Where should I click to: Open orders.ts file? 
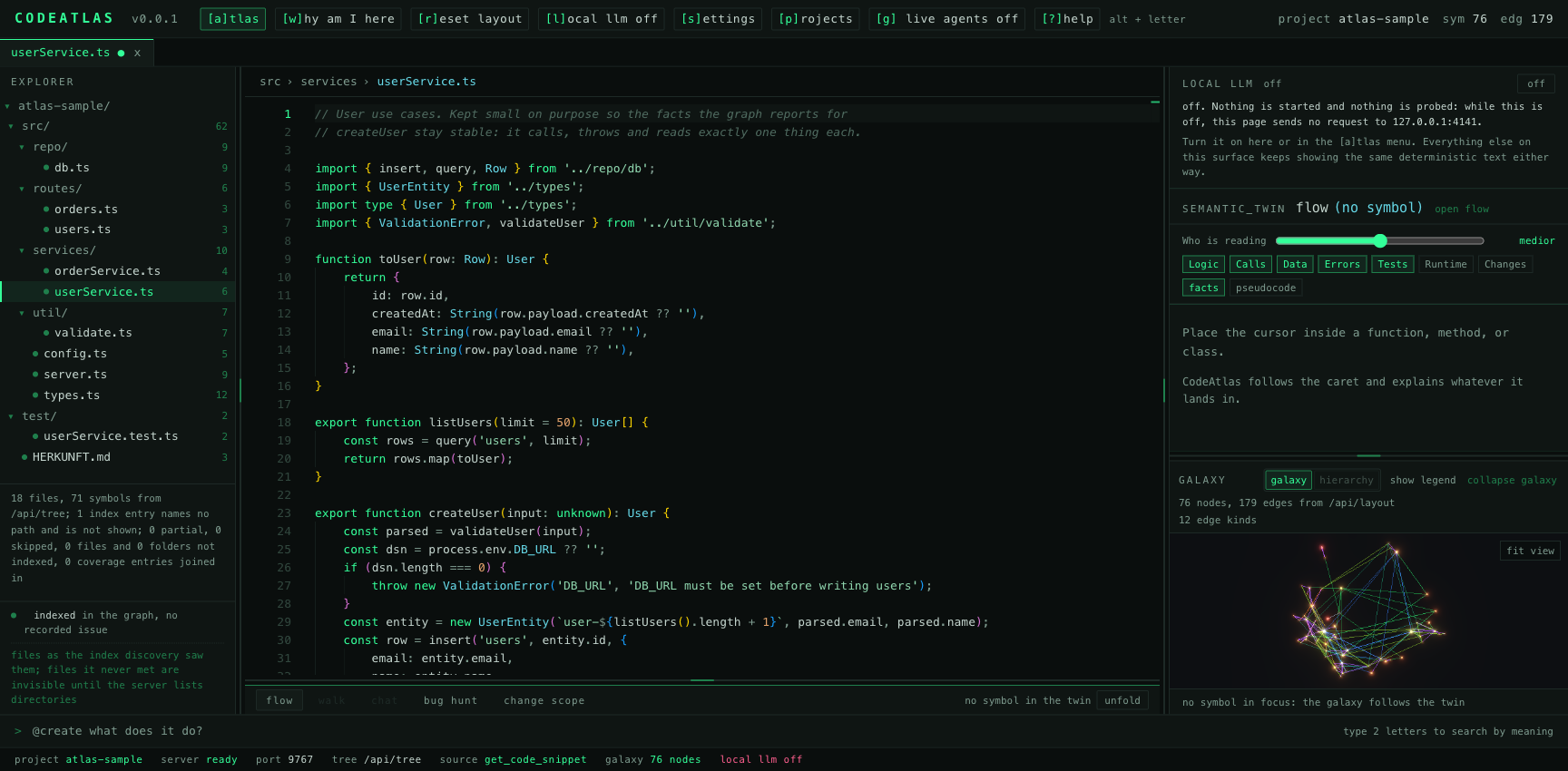tap(118, 210)
